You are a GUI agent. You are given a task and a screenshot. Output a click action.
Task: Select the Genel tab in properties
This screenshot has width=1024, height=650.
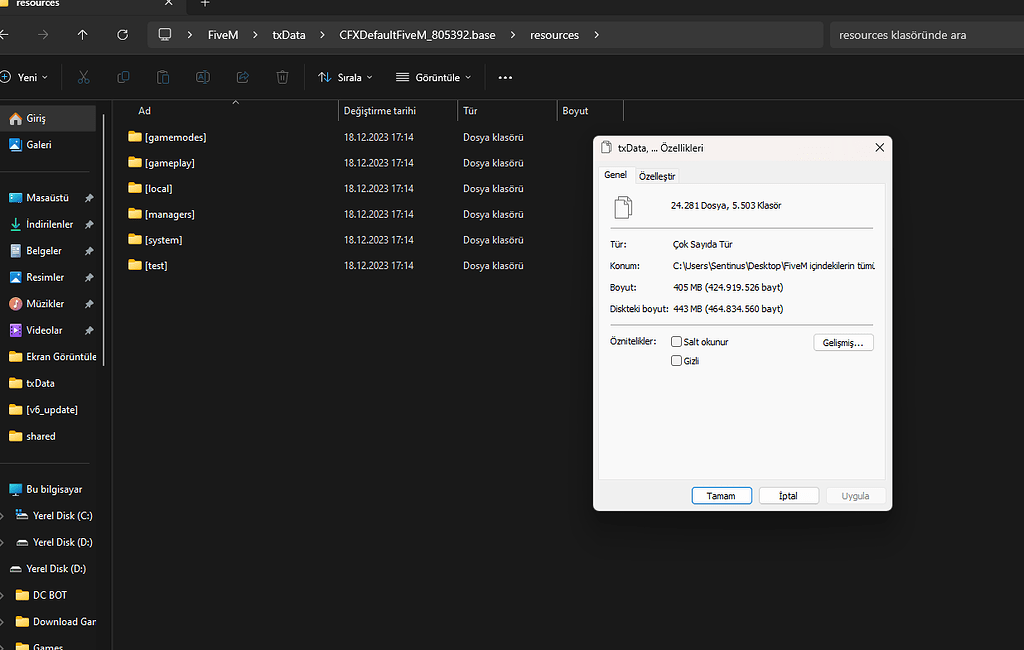point(615,175)
